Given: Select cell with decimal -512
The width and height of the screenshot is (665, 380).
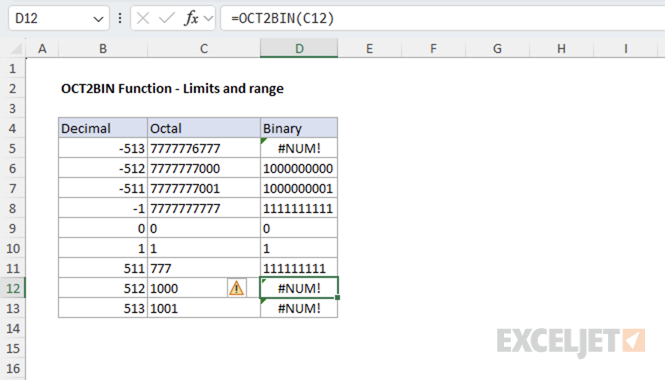Looking at the screenshot, I should [x=103, y=168].
